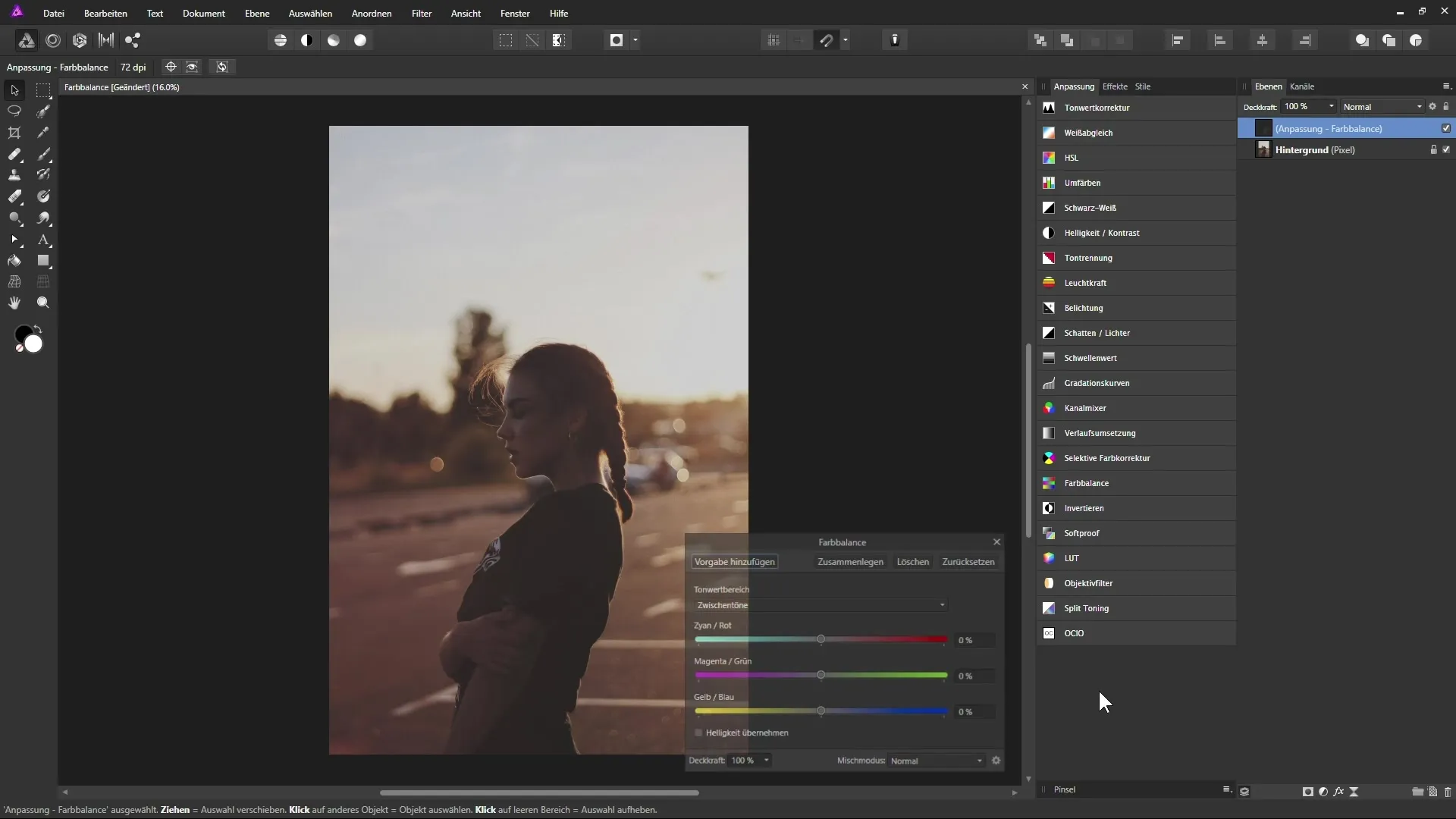Switch to the Effekte tab
The image size is (1456, 819).
pos(1115,86)
